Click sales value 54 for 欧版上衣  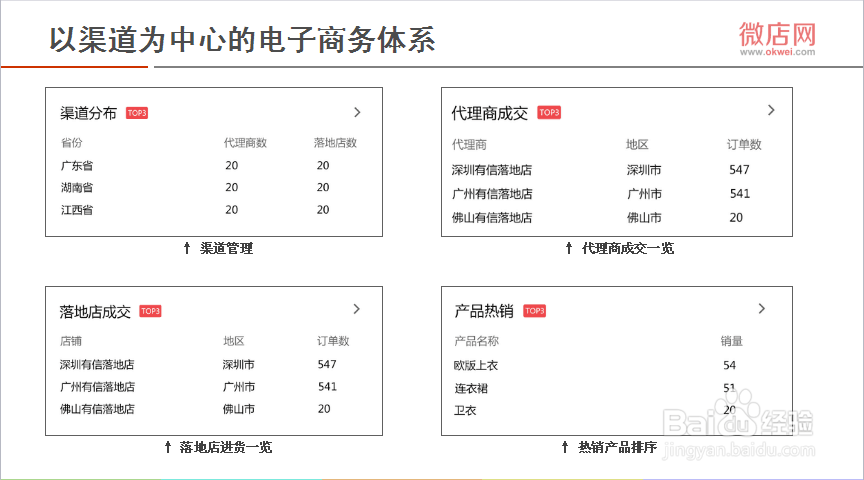coord(730,365)
